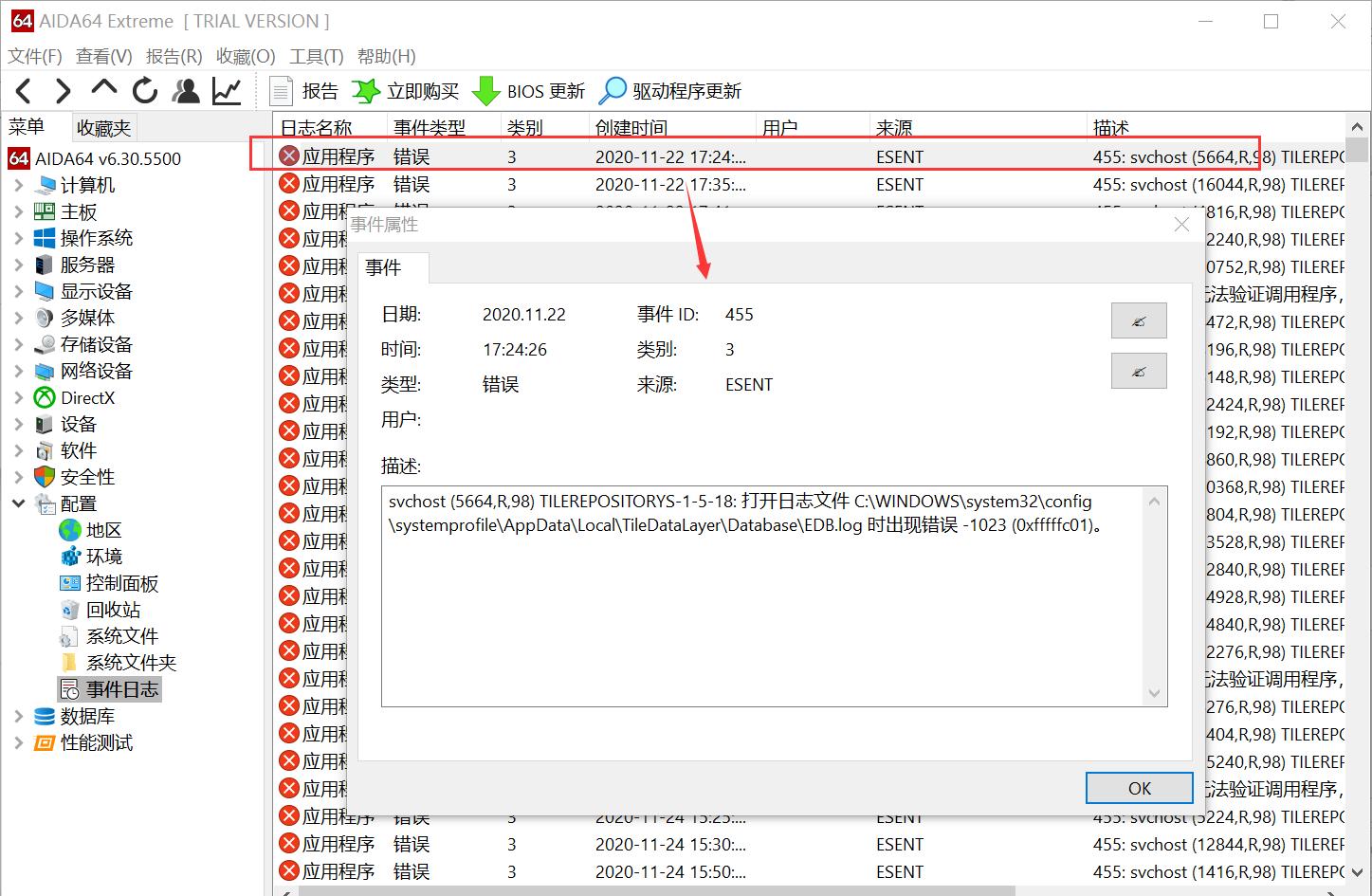
Task: Expand the 性能测试 tree node
Action: click(x=18, y=742)
